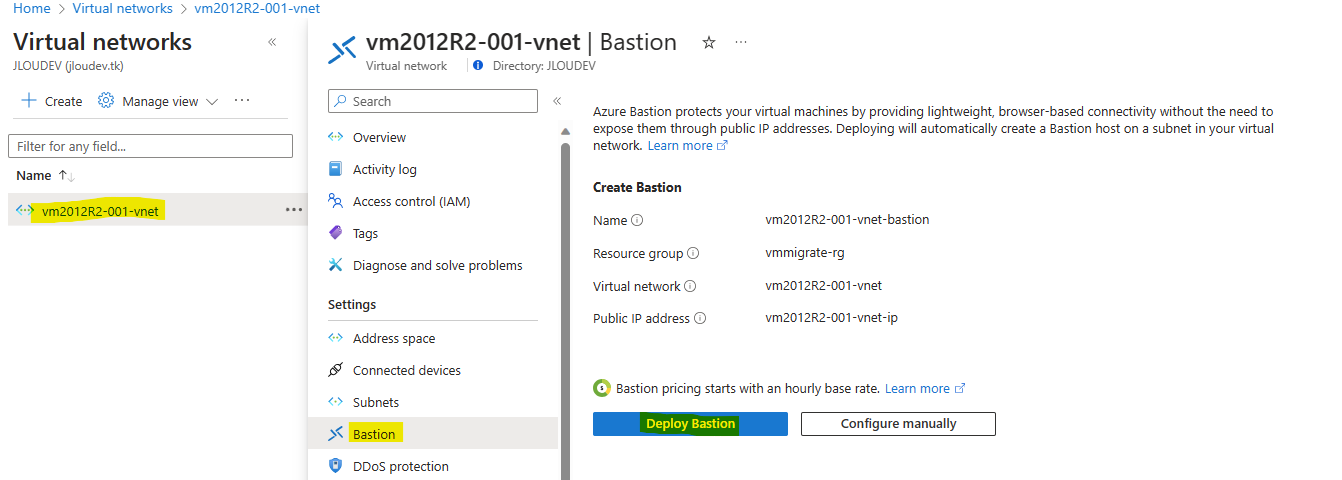Image resolution: width=1342 pixels, height=480 pixels.
Task: Click info icon next to Resource group
Action: click(693, 253)
